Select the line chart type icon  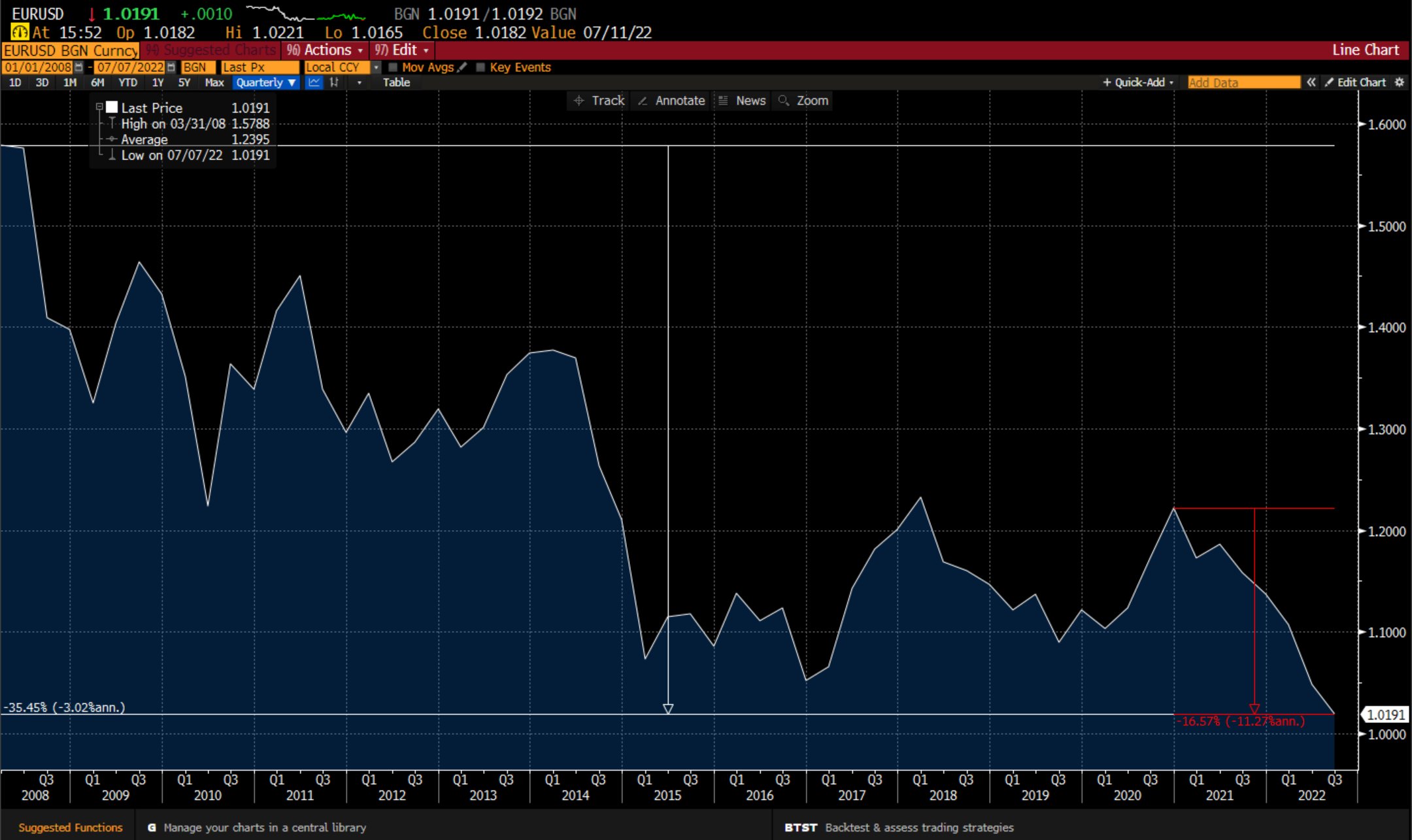point(314,82)
